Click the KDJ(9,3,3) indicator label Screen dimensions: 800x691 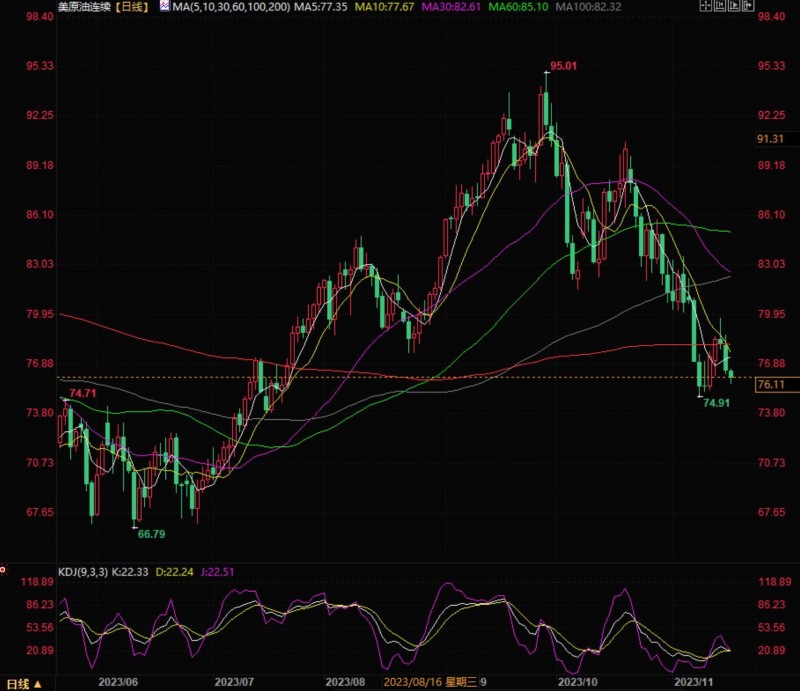83,572
